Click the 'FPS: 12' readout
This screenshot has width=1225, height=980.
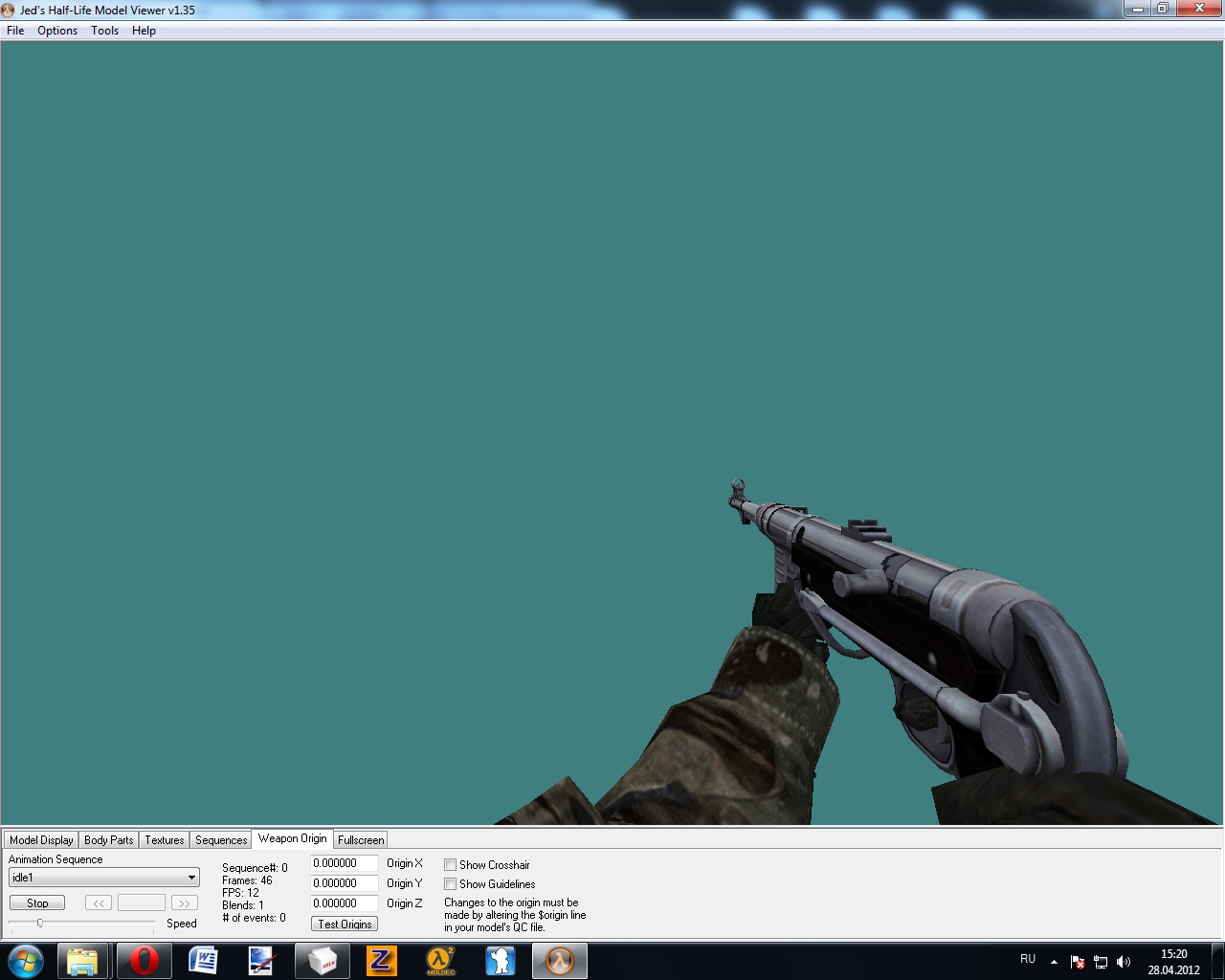[x=240, y=893]
